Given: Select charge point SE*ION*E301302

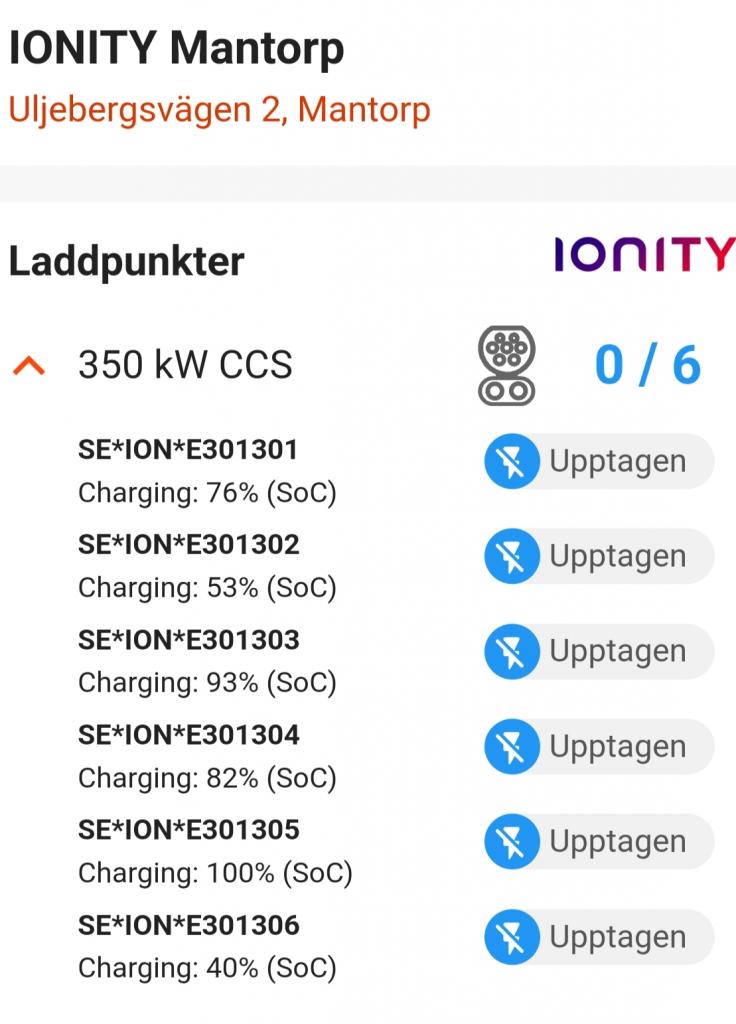Looking at the screenshot, I should coord(189,545).
